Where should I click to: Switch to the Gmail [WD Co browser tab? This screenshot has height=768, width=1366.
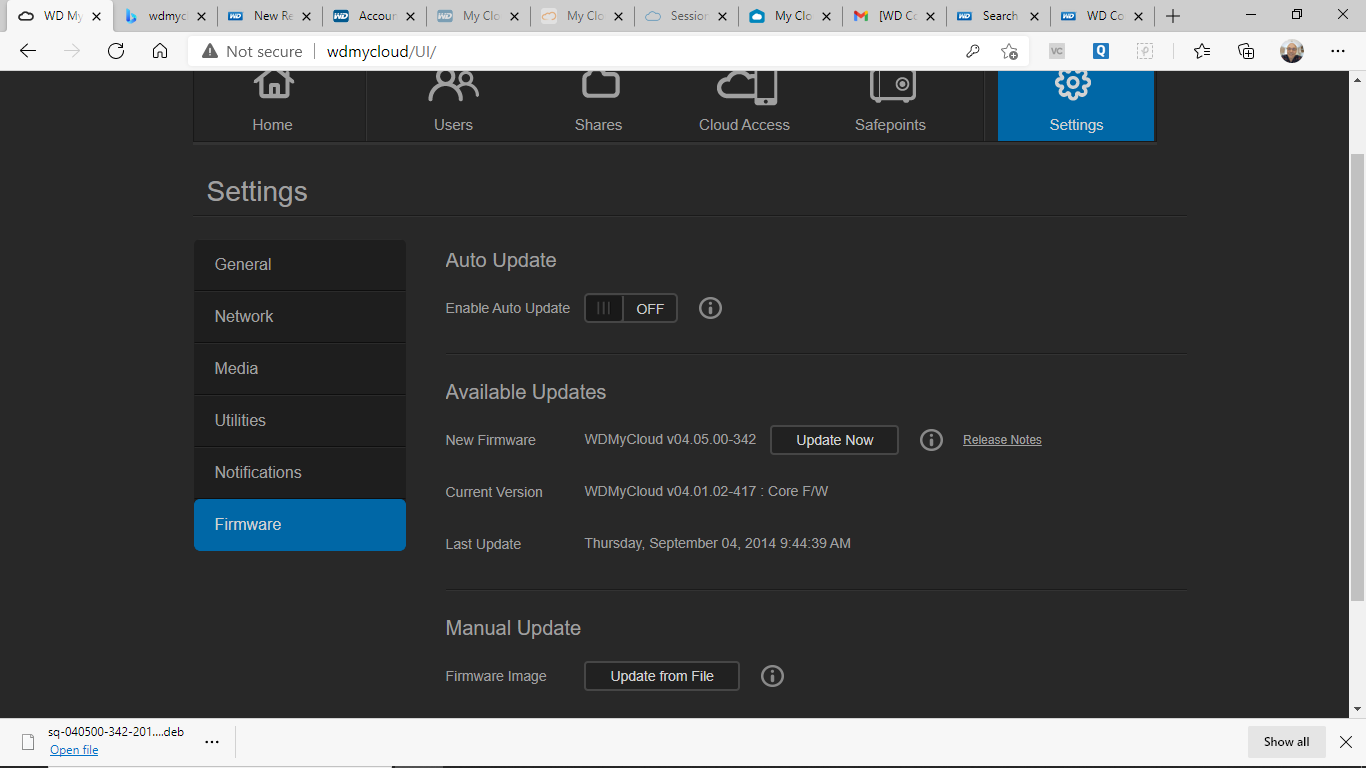(x=892, y=16)
